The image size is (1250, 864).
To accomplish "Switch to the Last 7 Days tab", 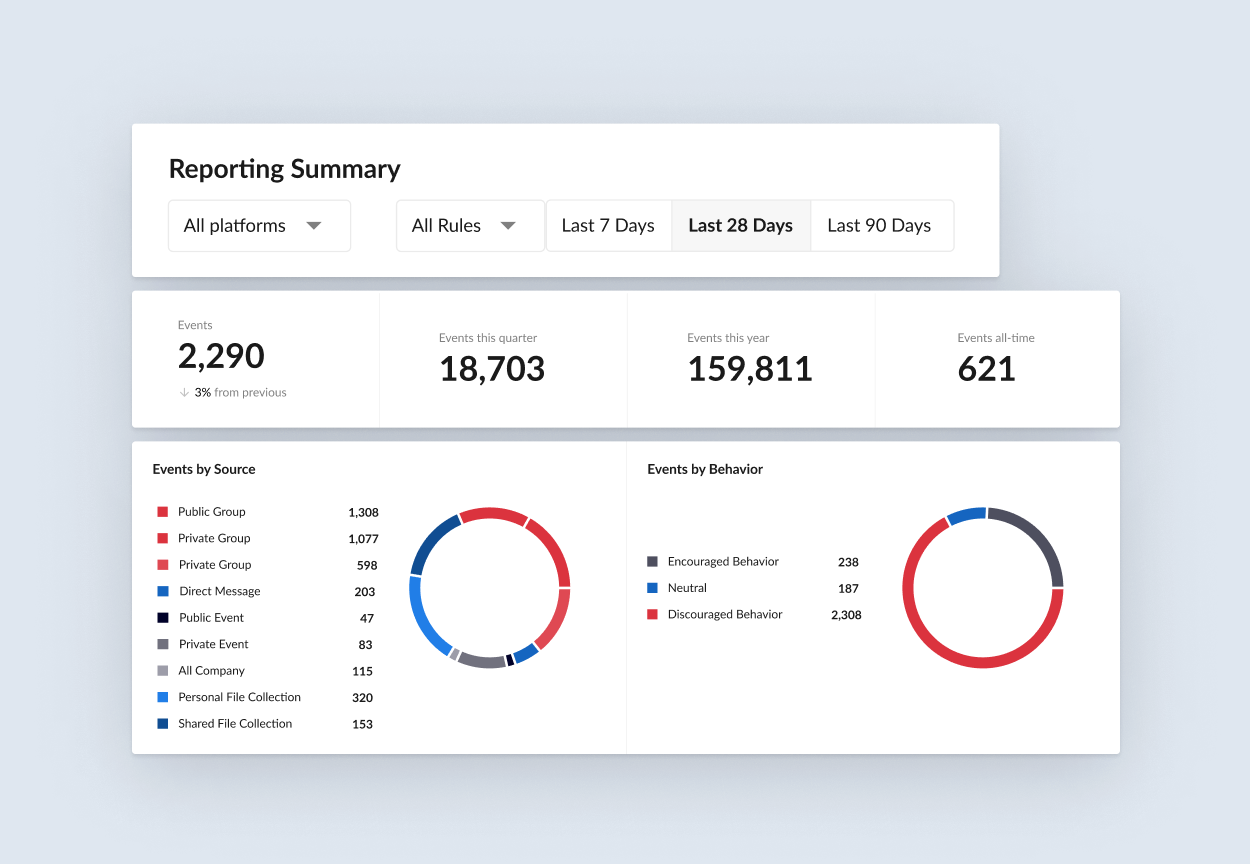I will click(x=608, y=226).
